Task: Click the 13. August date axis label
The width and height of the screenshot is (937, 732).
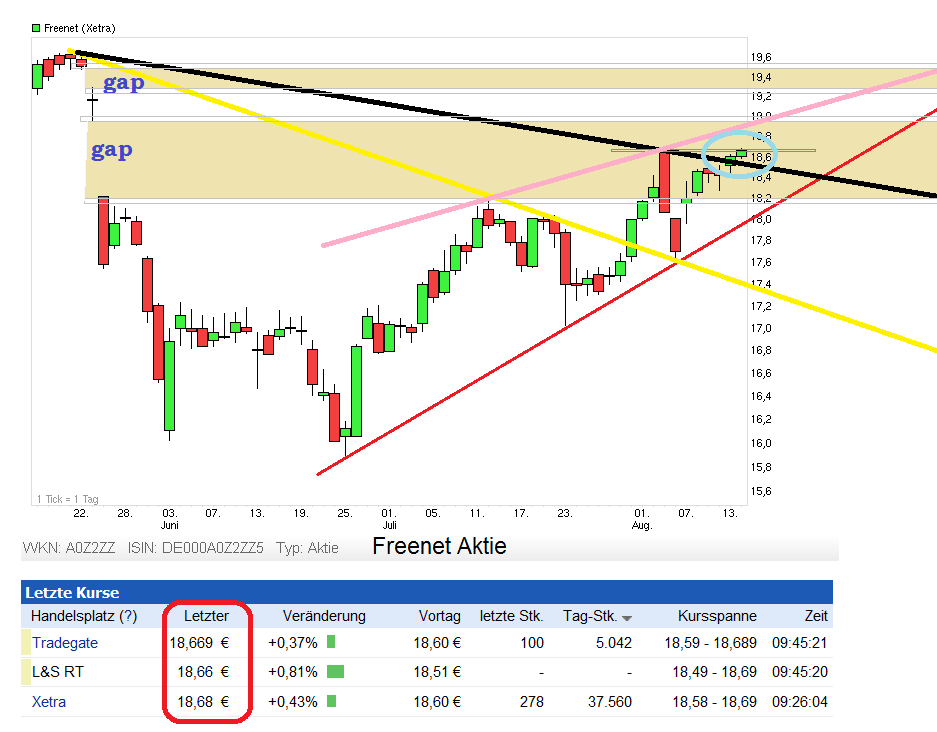Action: click(x=730, y=513)
